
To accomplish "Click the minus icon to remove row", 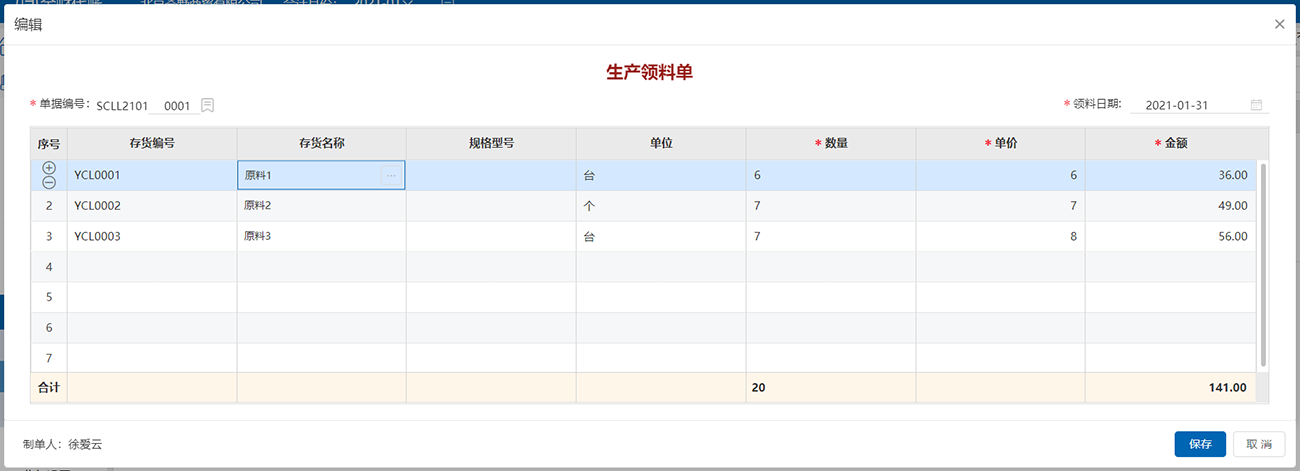I will point(49,182).
